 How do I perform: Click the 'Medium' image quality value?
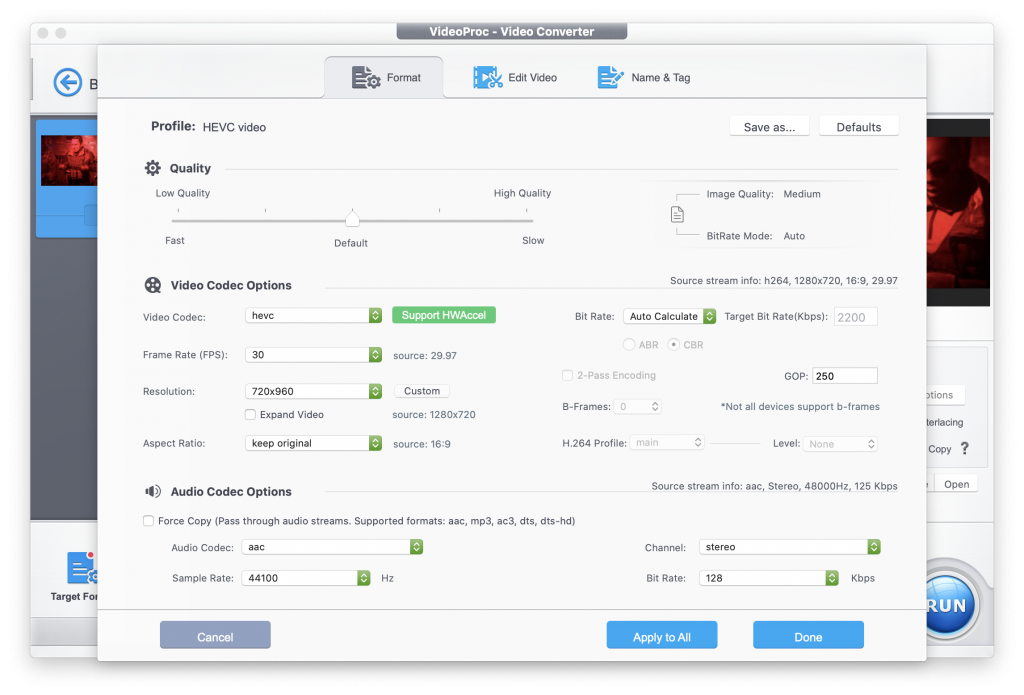pos(801,194)
